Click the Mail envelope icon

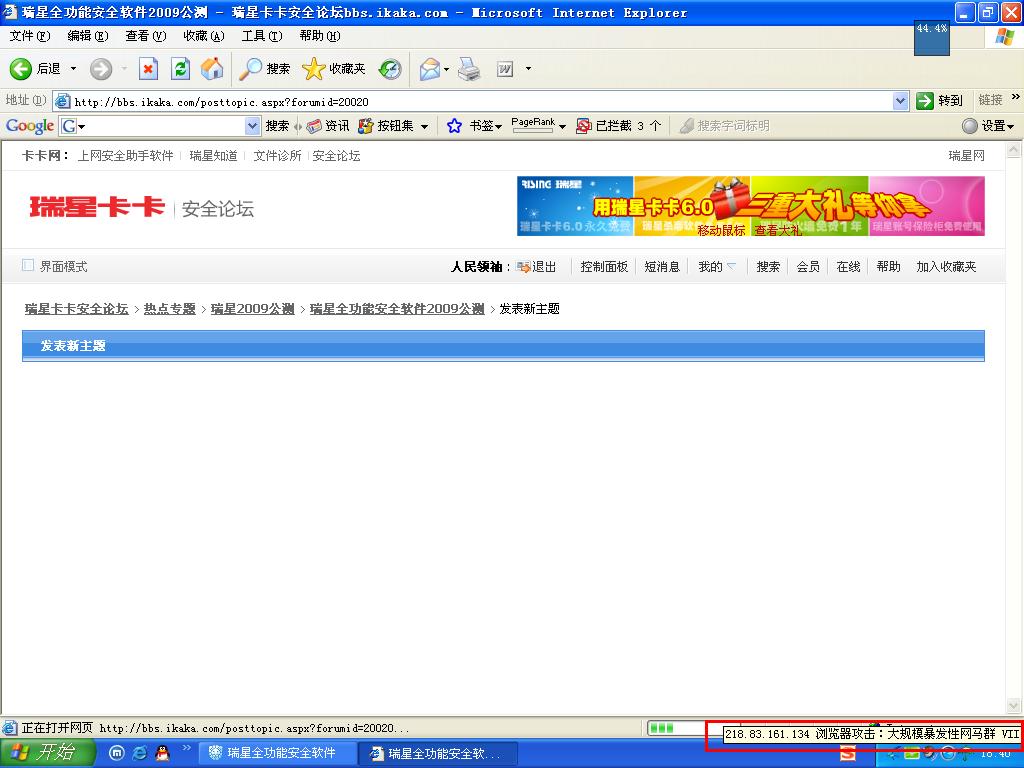coord(429,69)
